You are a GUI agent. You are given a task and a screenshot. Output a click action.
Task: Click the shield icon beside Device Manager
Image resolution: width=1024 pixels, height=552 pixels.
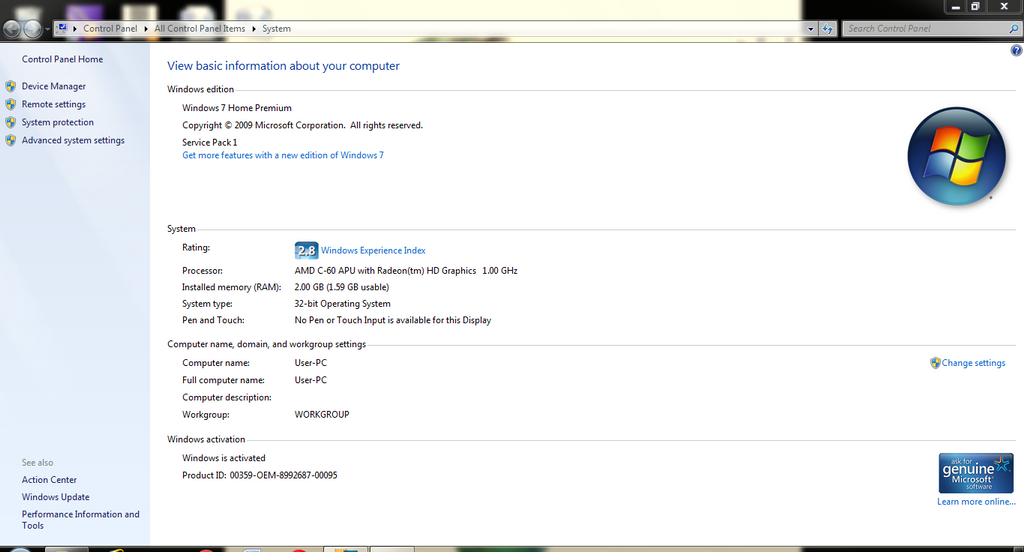pos(10,86)
